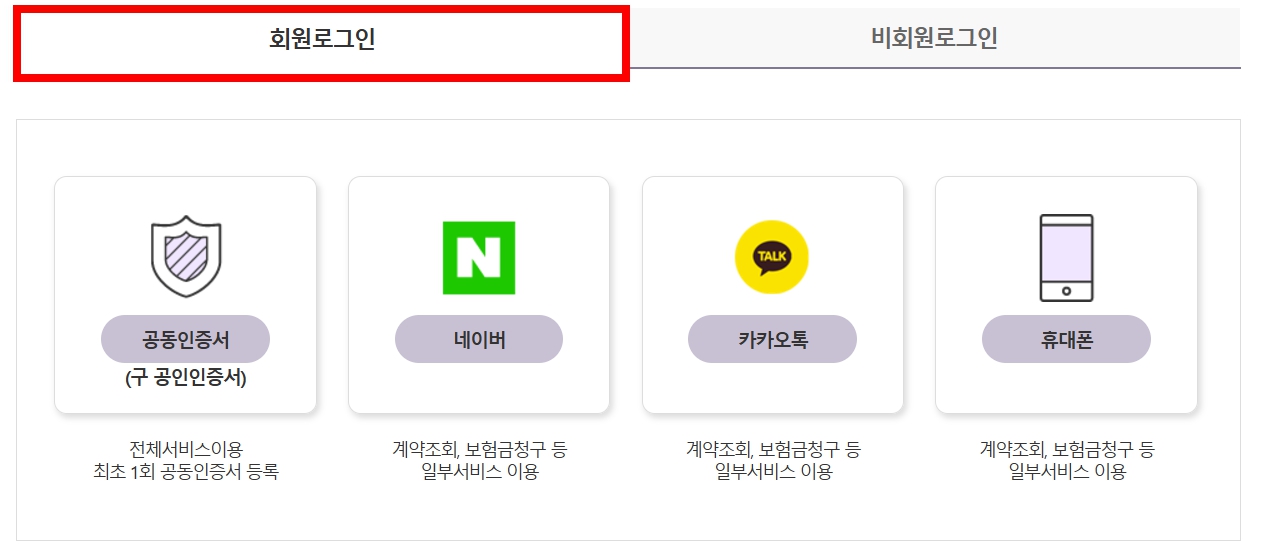The image size is (1261, 558).
Task: Click the (구 공인인증서) label
Action: coord(186,379)
